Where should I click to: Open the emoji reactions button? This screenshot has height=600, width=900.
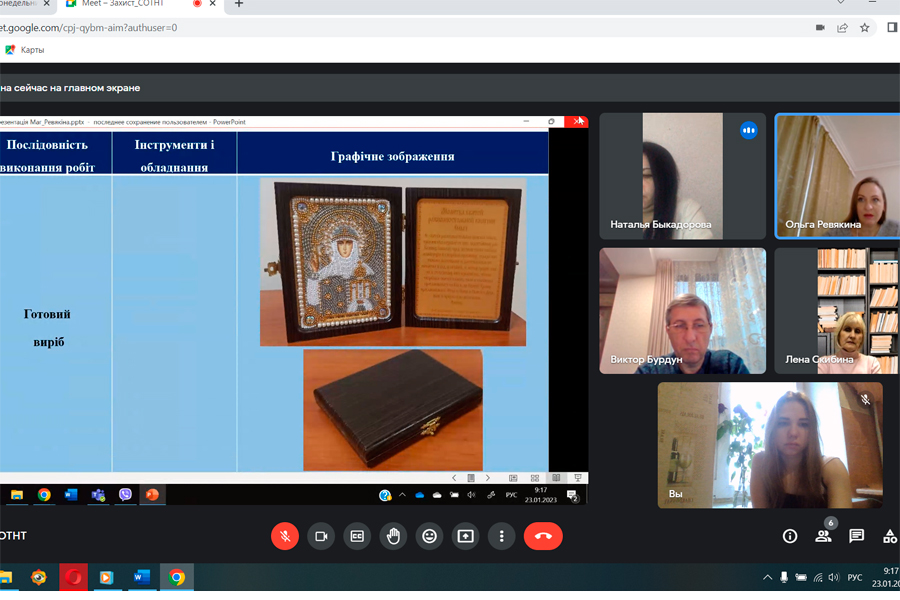pyautogui.click(x=429, y=536)
